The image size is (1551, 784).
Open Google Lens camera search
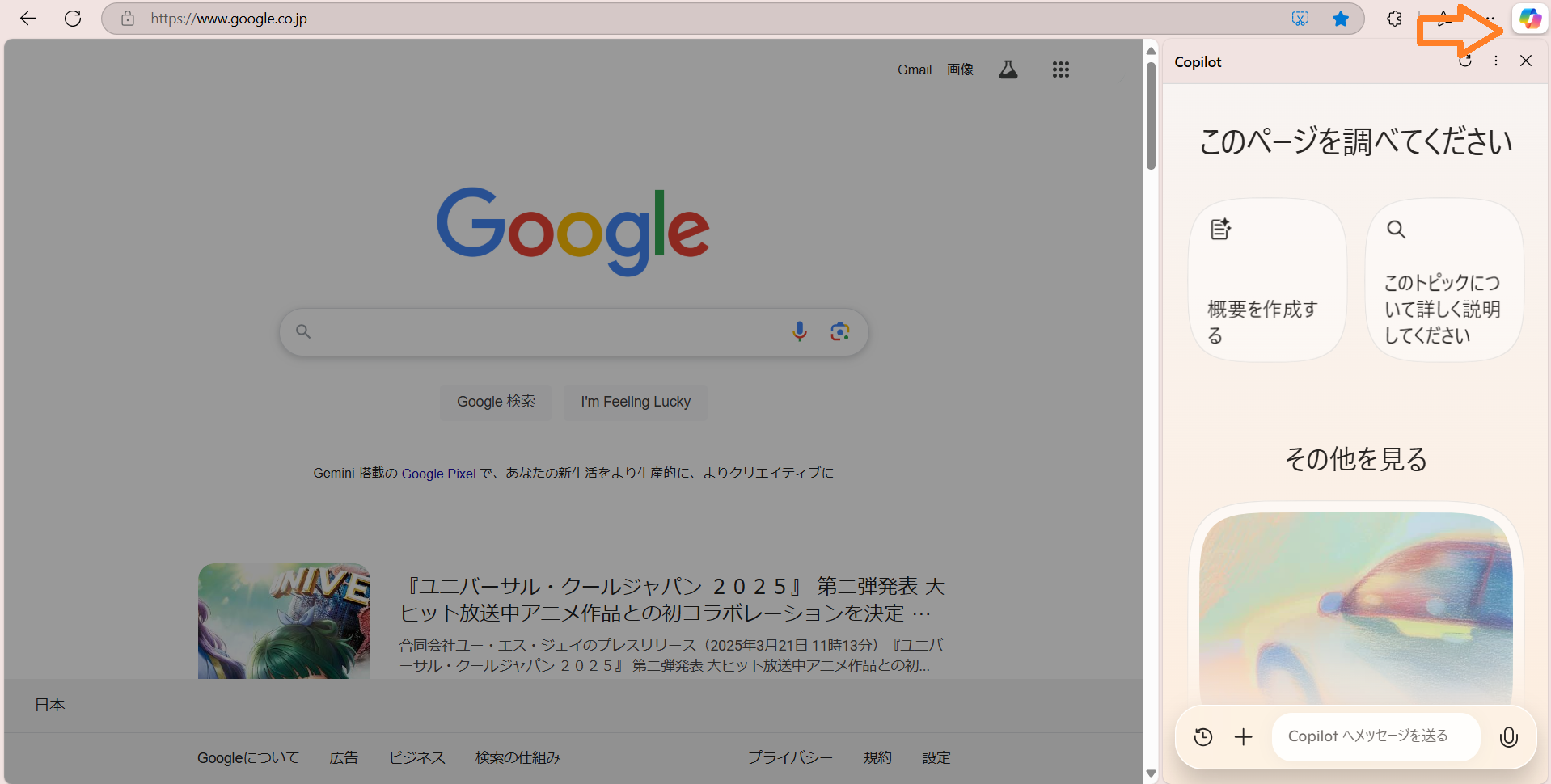[839, 331]
